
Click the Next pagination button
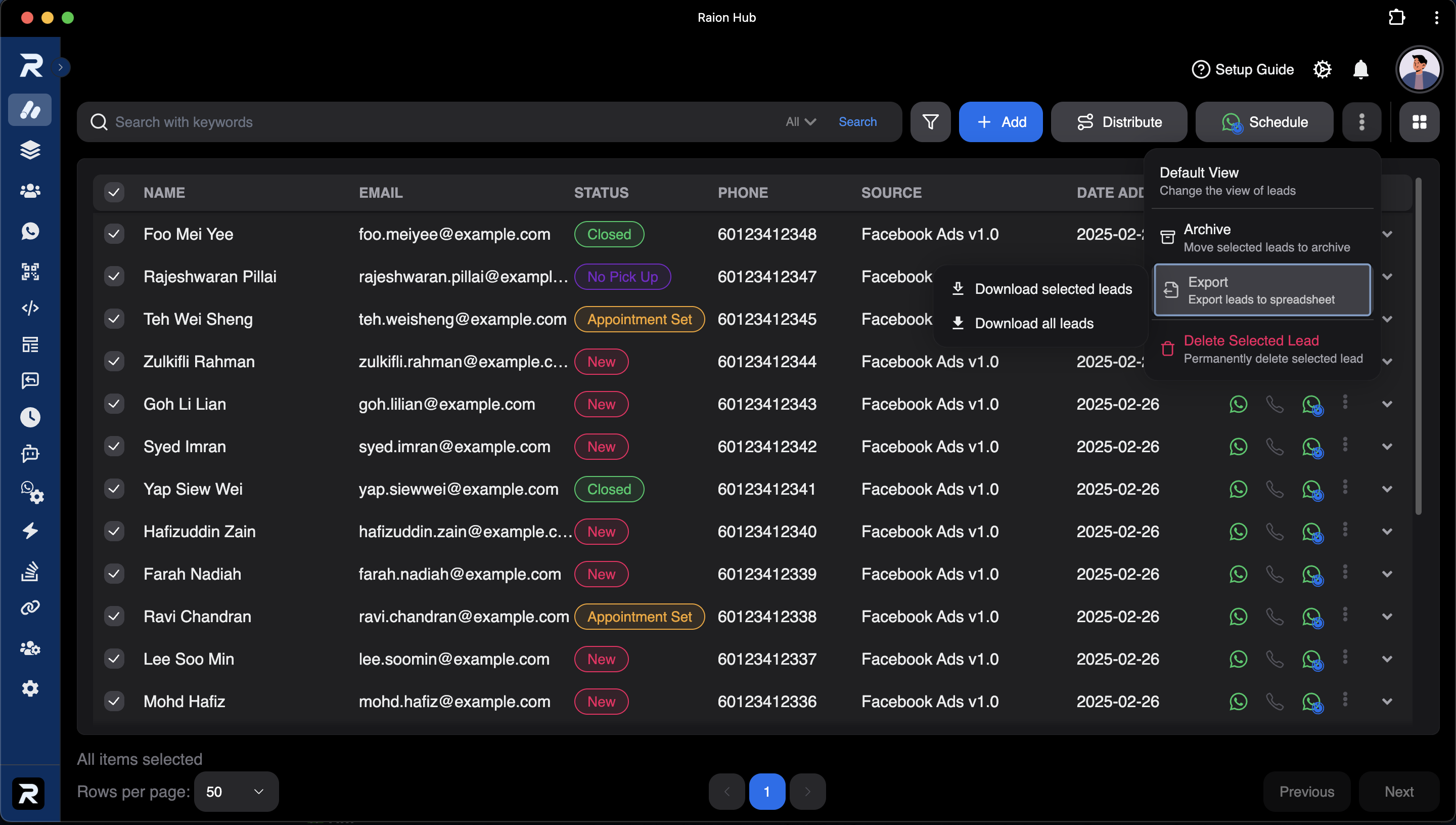click(1398, 792)
